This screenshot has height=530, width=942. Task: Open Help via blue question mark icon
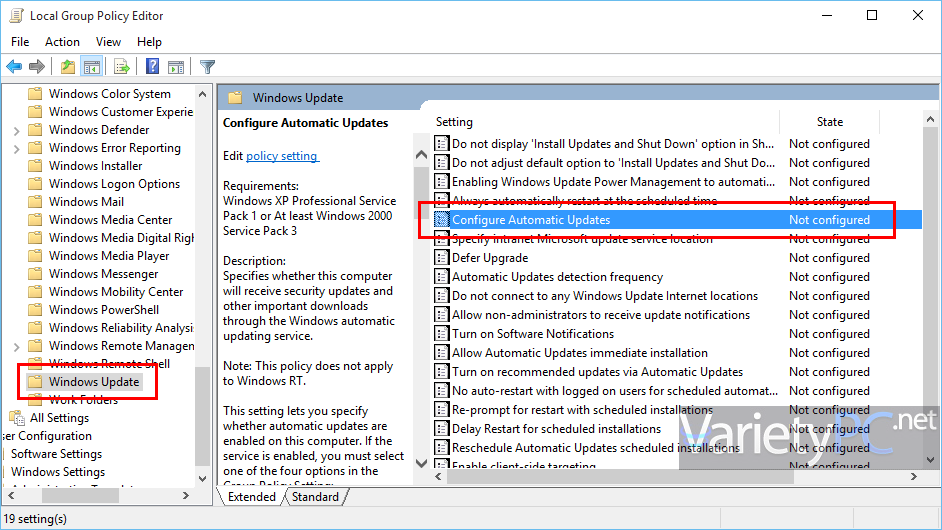[153, 67]
